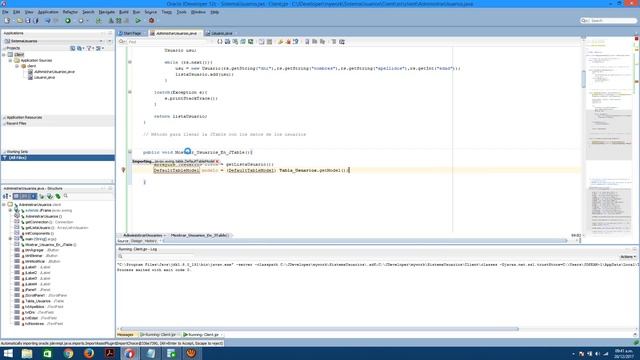
Task: Open the Build menu
Action: 124,12
